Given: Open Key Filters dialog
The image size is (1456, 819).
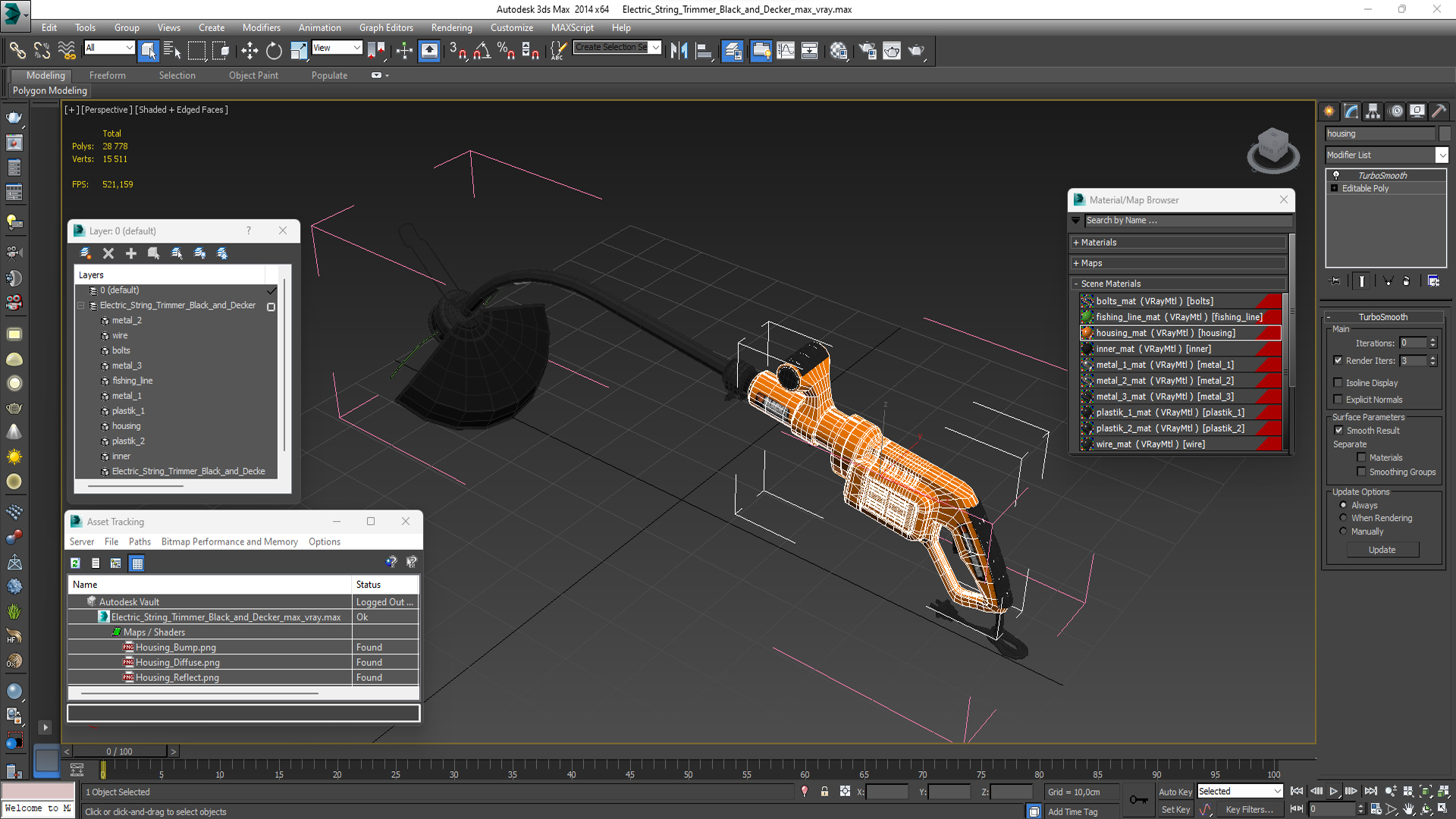Looking at the screenshot, I should point(1249,810).
